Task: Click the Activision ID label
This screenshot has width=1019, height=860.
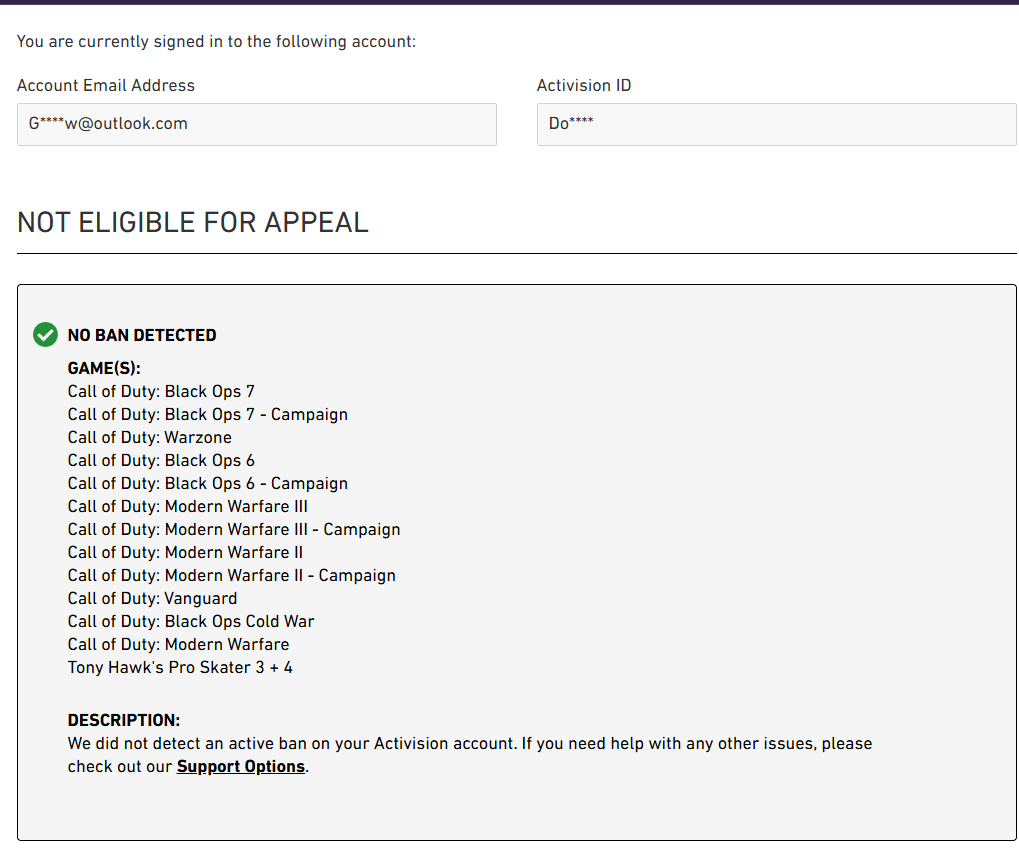Action: tap(584, 85)
